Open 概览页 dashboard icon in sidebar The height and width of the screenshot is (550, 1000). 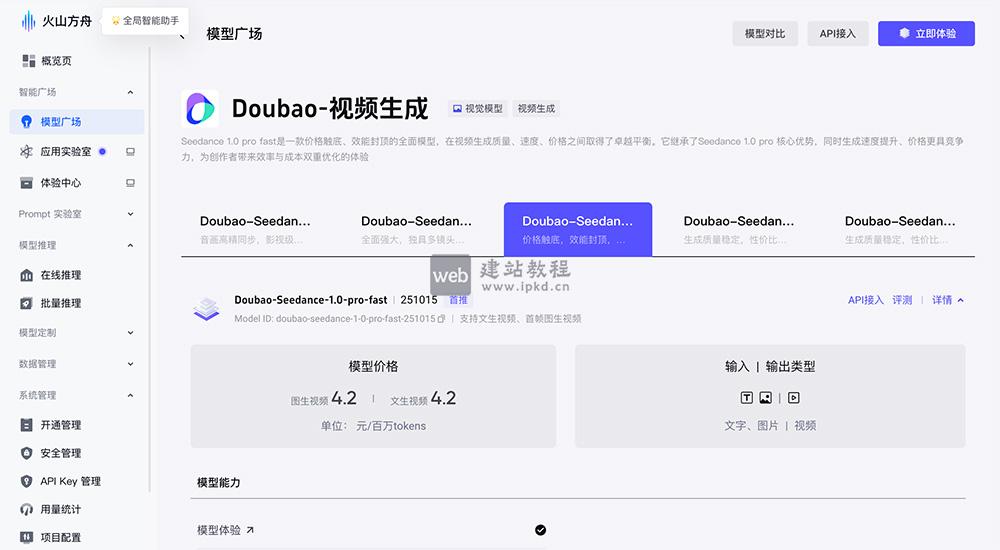click(x=28, y=61)
